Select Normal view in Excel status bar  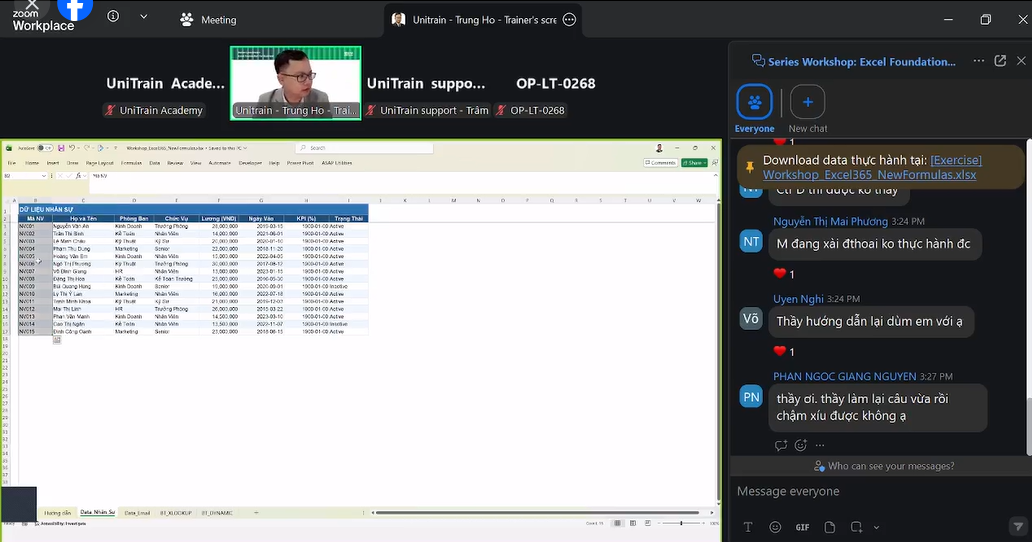[617, 523]
